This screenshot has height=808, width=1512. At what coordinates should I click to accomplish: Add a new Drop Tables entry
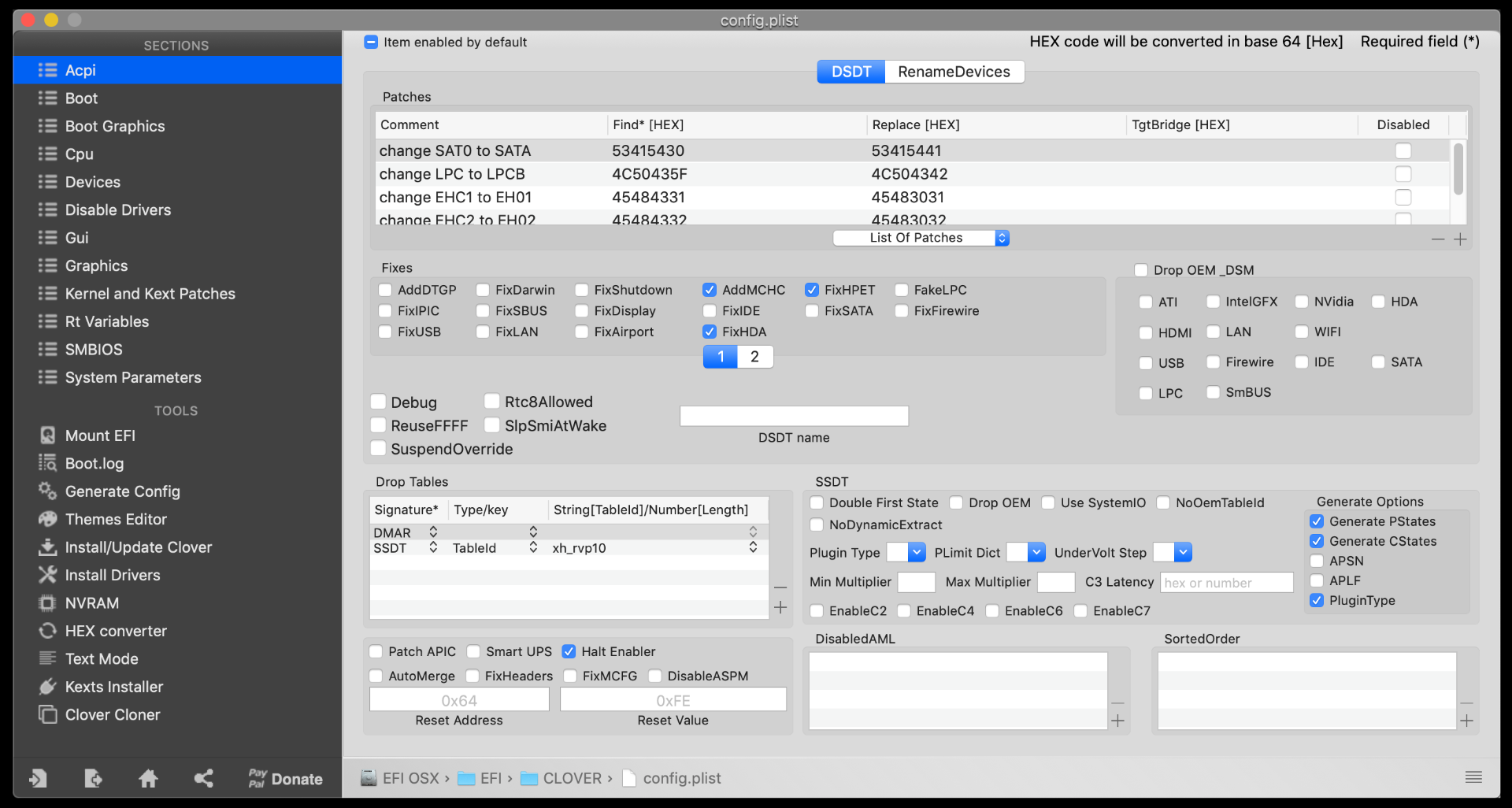pyautogui.click(x=780, y=607)
